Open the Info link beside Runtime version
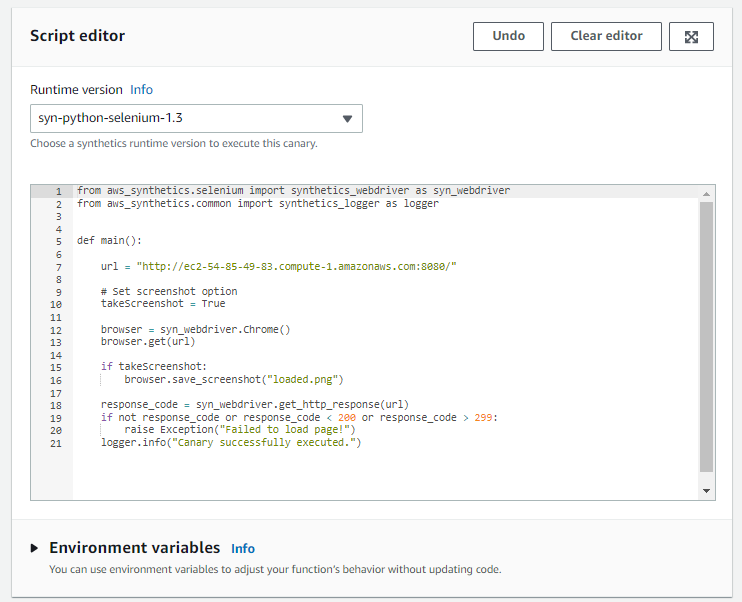 [141, 89]
